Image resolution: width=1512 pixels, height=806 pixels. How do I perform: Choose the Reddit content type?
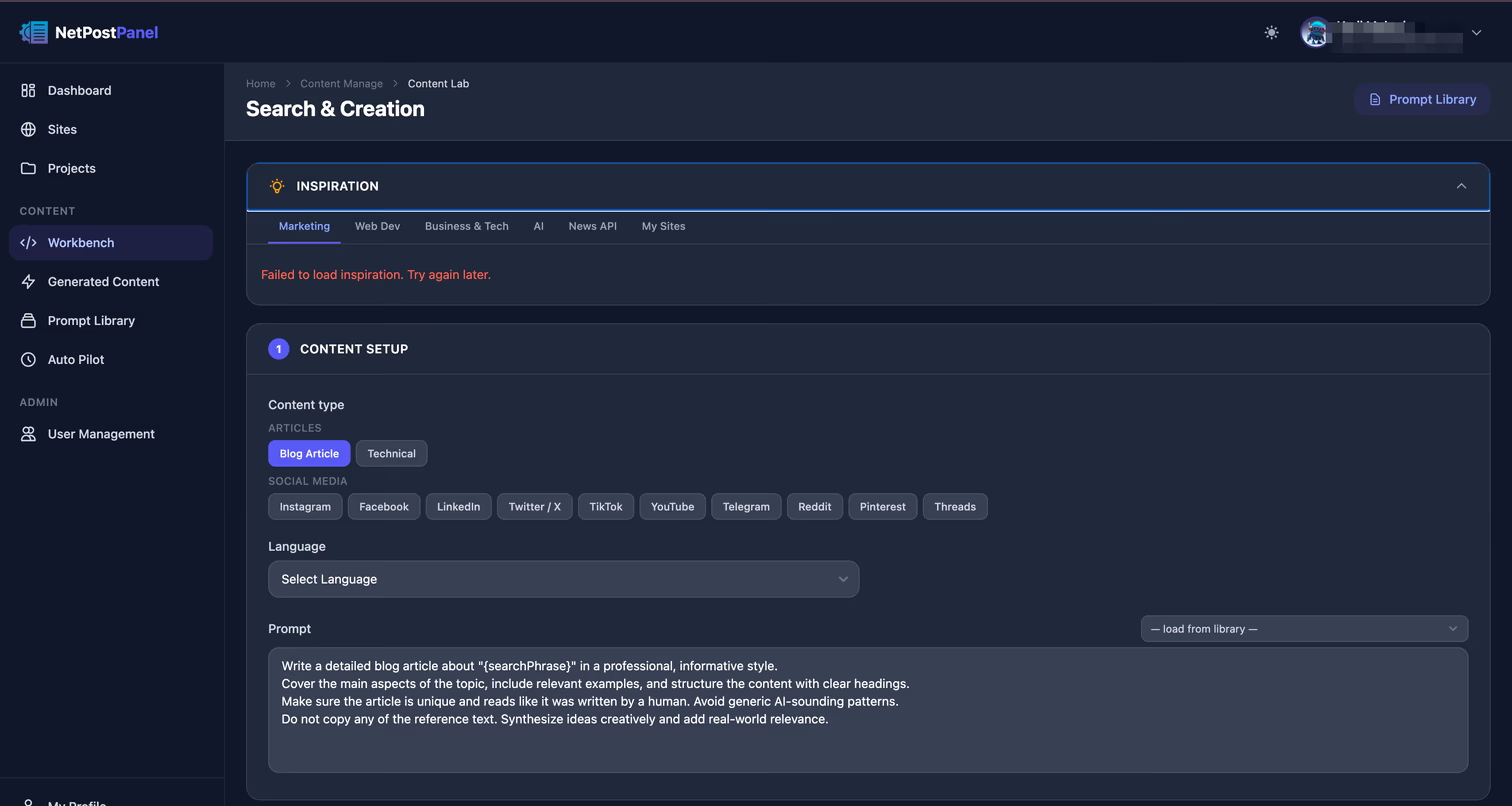pos(815,507)
